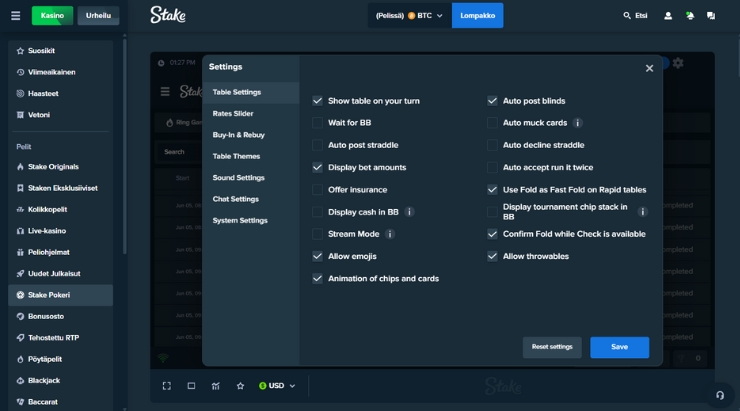The width and height of the screenshot is (740, 411).
Task: Open live stats chart icon
Action: [x=216, y=386]
